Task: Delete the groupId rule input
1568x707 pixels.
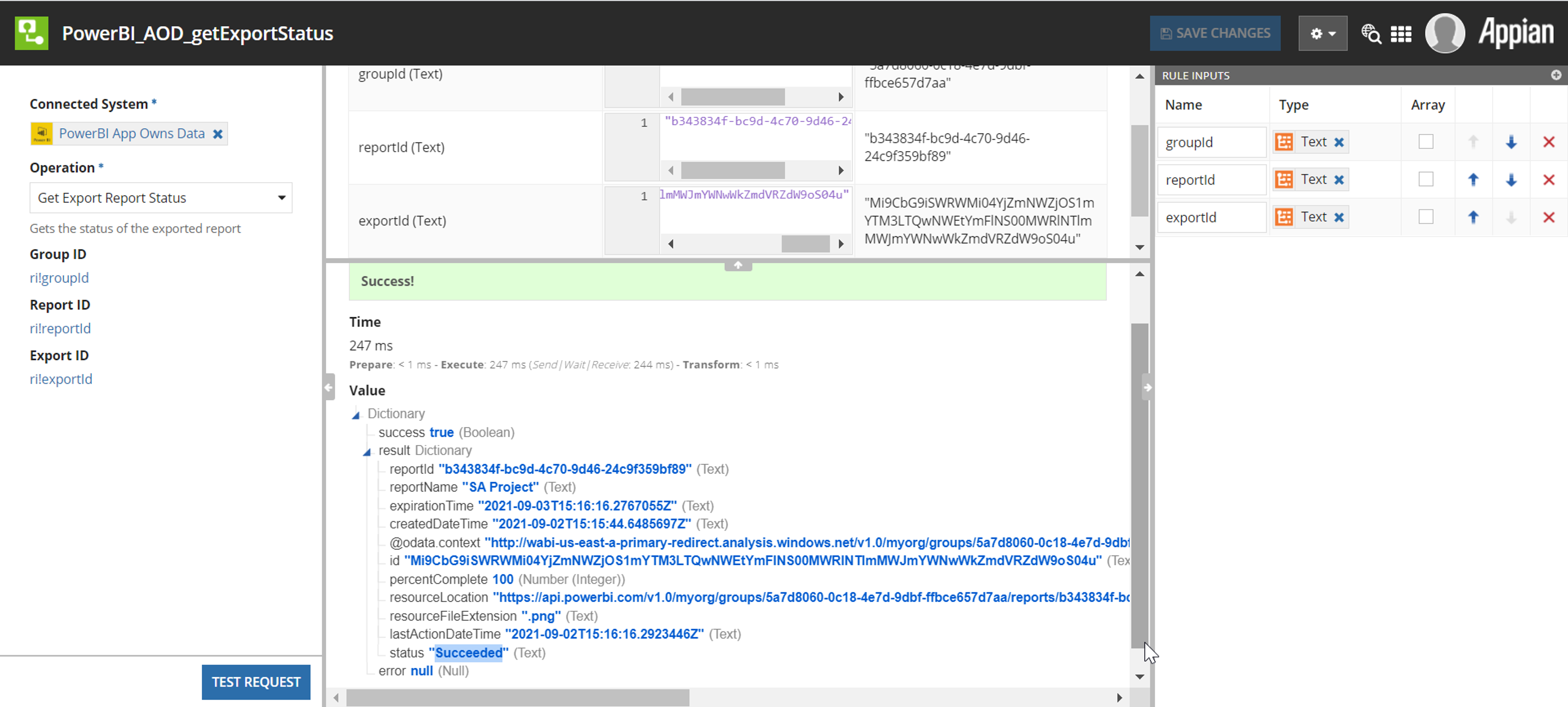Action: coord(1548,142)
